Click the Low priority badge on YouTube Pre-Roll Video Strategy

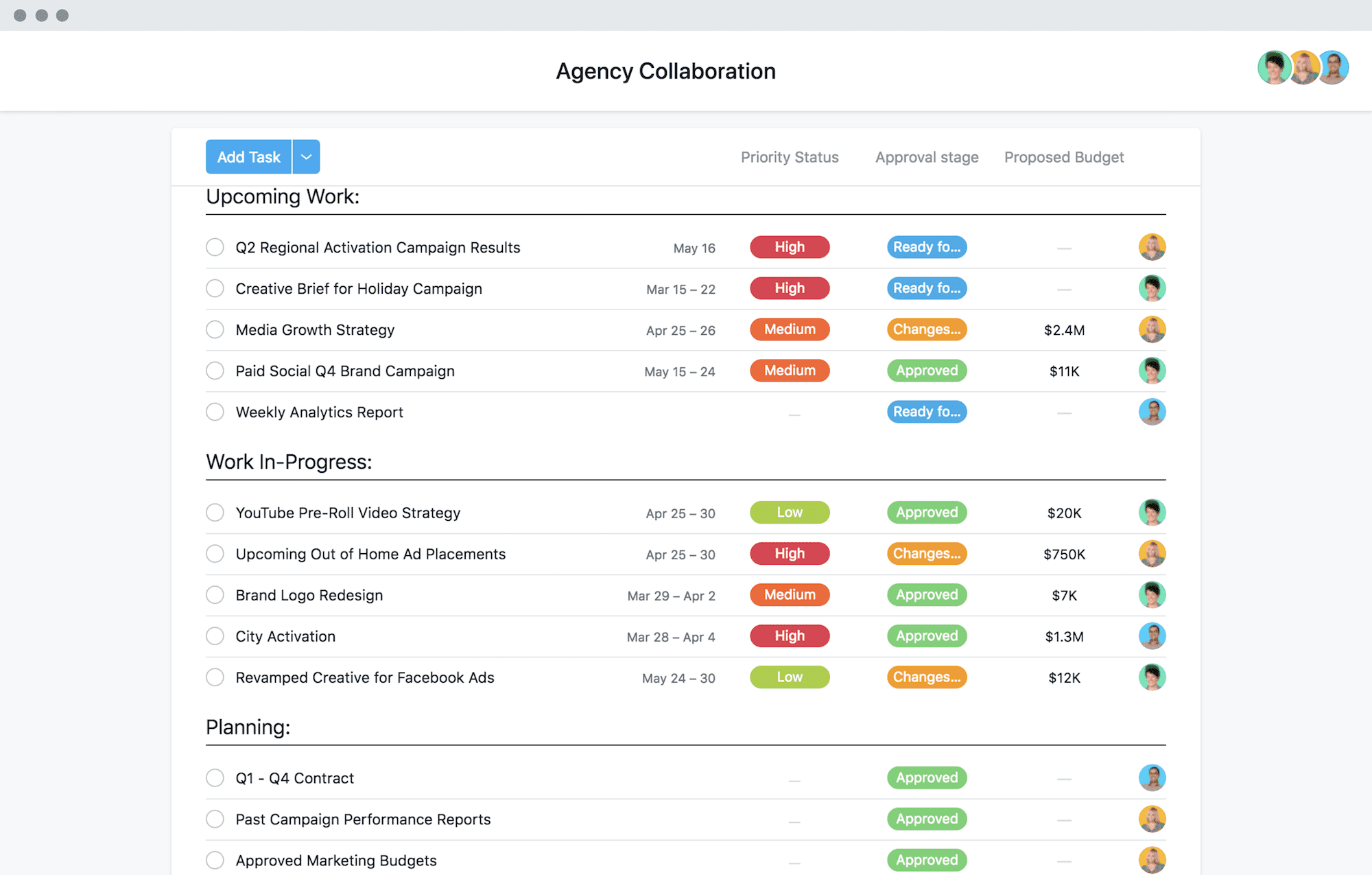[x=789, y=512]
